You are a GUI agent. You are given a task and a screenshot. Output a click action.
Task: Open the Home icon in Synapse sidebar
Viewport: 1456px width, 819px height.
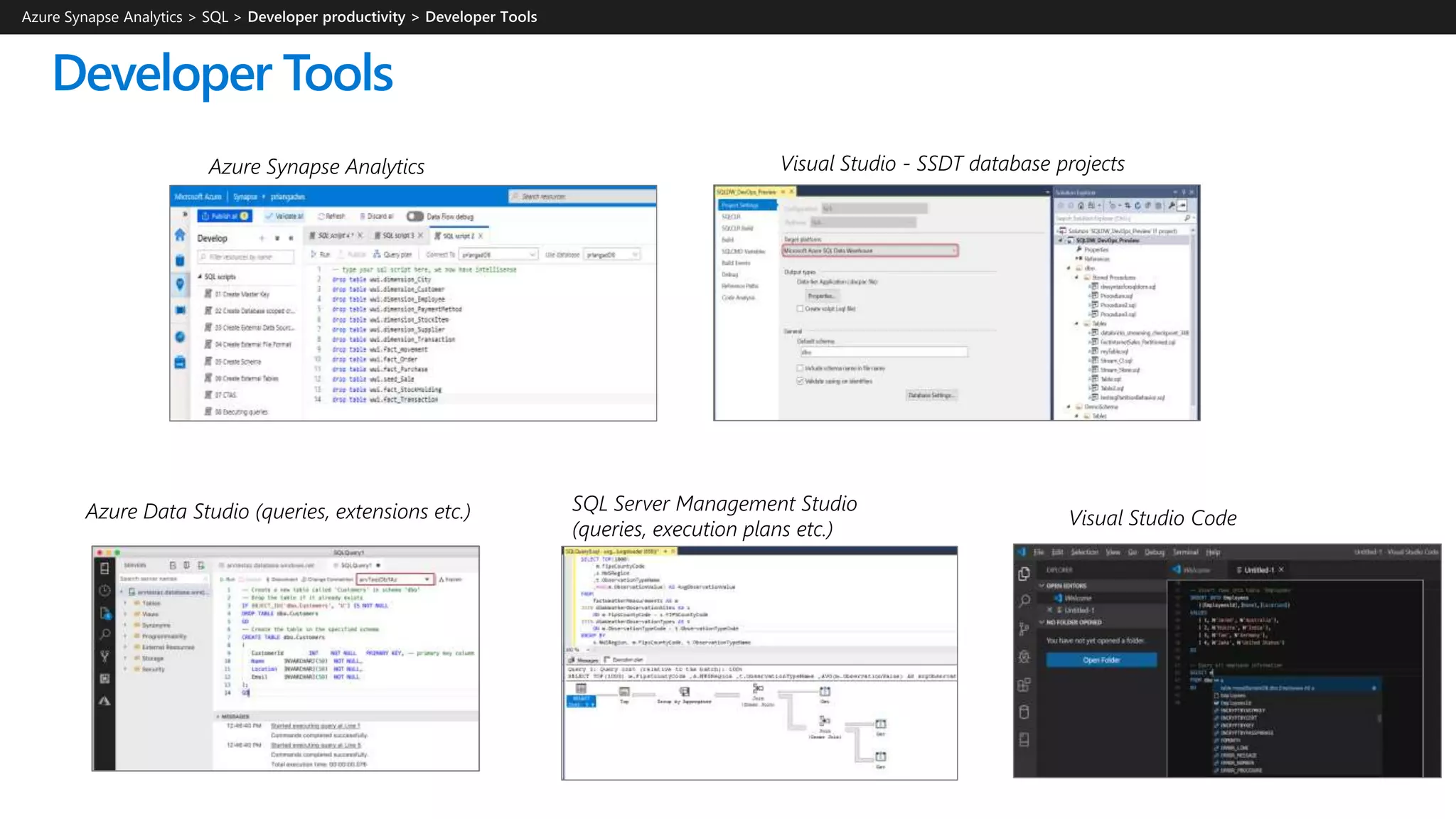pyautogui.click(x=180, y=235)
